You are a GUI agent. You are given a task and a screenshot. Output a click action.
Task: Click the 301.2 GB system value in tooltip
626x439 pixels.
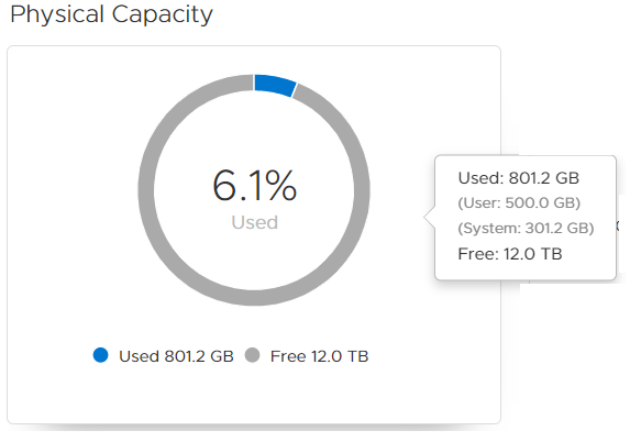(x=560, y=228)
